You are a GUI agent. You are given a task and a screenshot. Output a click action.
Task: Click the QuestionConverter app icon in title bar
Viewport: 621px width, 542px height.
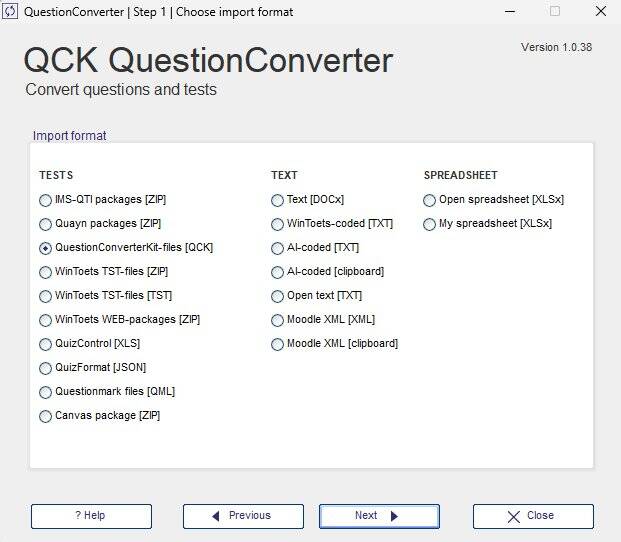(x=11, y=12)
